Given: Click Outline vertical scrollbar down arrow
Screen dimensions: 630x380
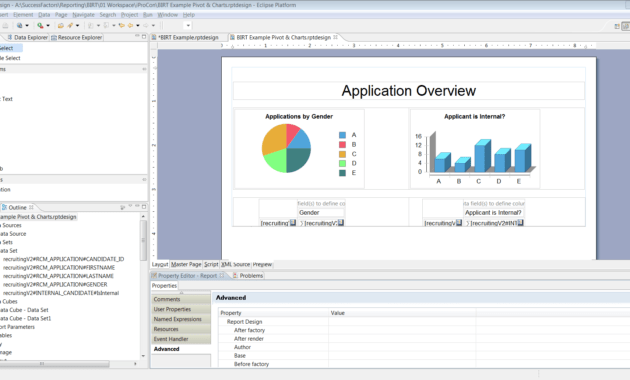Looking at the screenshot, I should coord(143,356).
